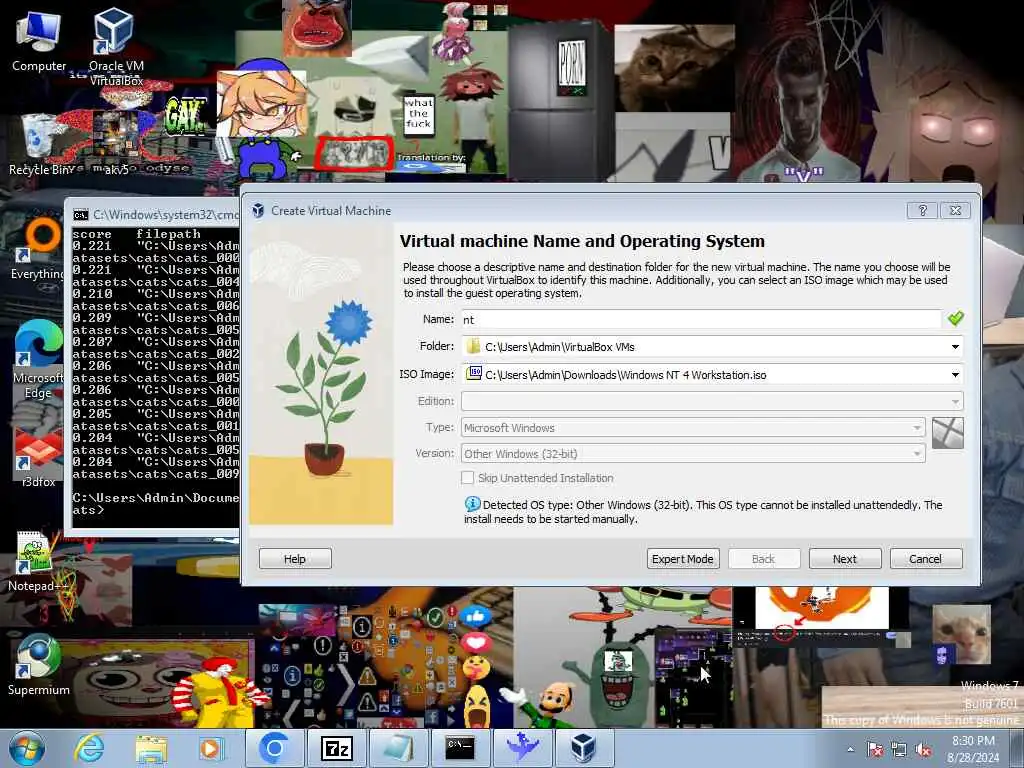This screenshot has width=1024, height=768.
Task: Click the info icon by Detected OS type
Action: [472, 504]
